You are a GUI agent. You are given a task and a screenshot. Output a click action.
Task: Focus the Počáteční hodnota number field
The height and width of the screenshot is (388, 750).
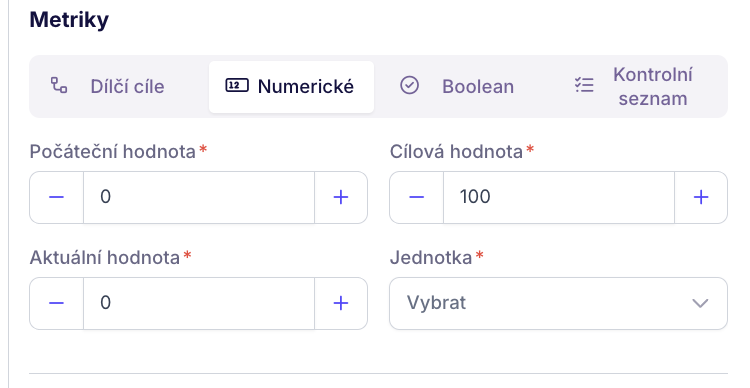click(x=199, y=197)
